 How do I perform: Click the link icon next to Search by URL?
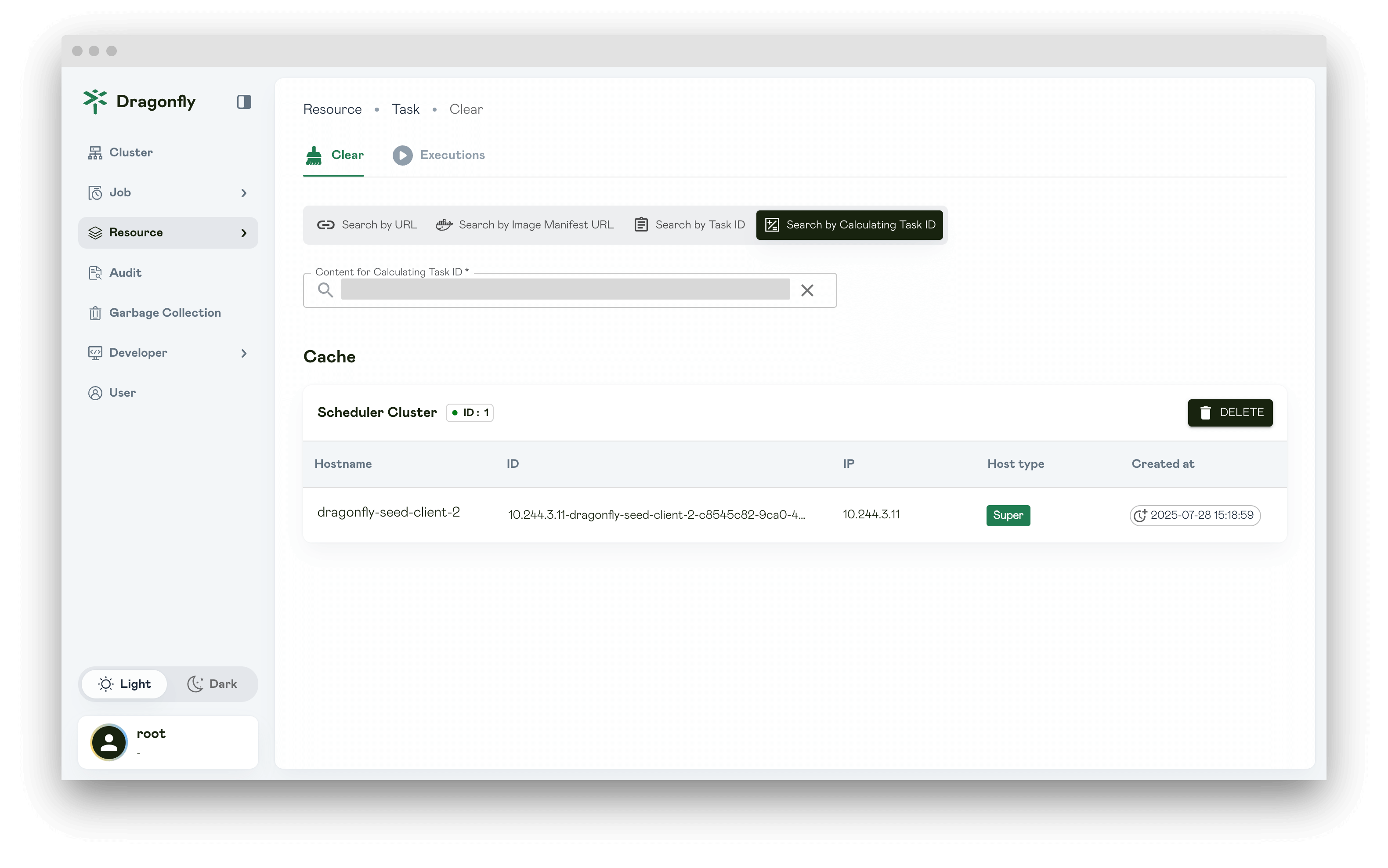(x=325, y=224)
